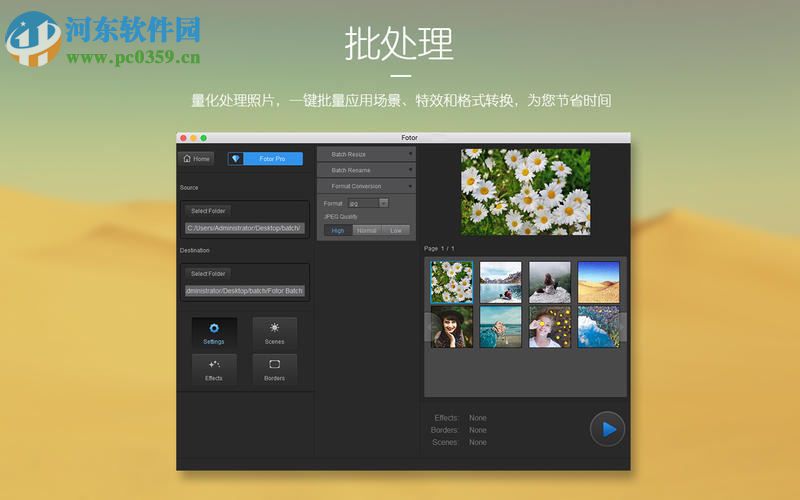The image size is (800, 500).
Task: Start batch processing with play button
Action: (607, 429)
